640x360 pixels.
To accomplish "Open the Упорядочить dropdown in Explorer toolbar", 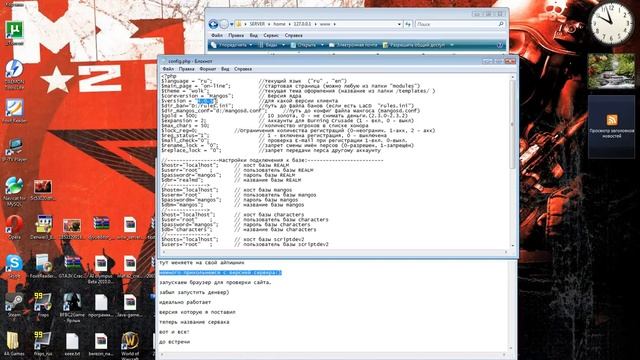I will [231, 45].
